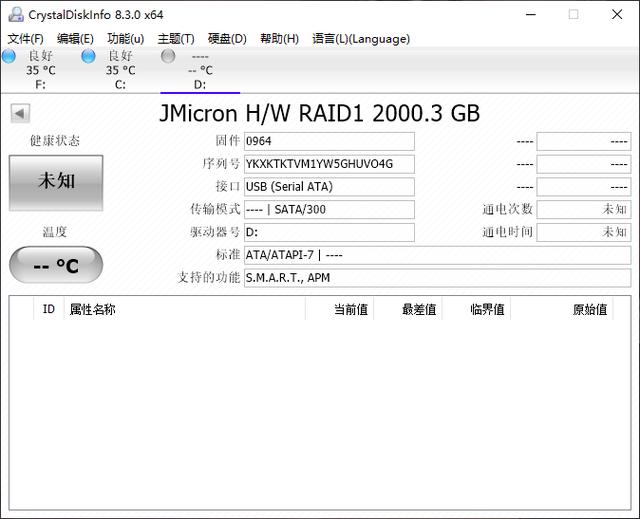The width and height of the screenshot is (640, 519).
Task: Click the 原始值 column header
Action: tap(562, 309)
